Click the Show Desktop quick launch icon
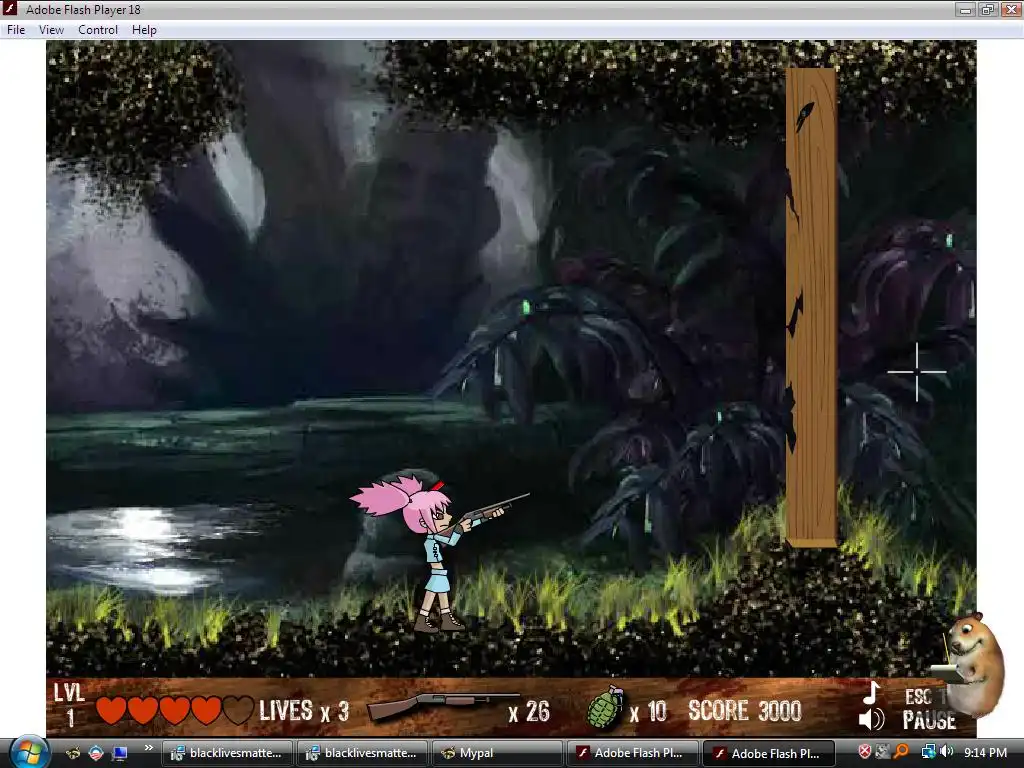This screenshot has width=1024, height=768. click(120, 753)
